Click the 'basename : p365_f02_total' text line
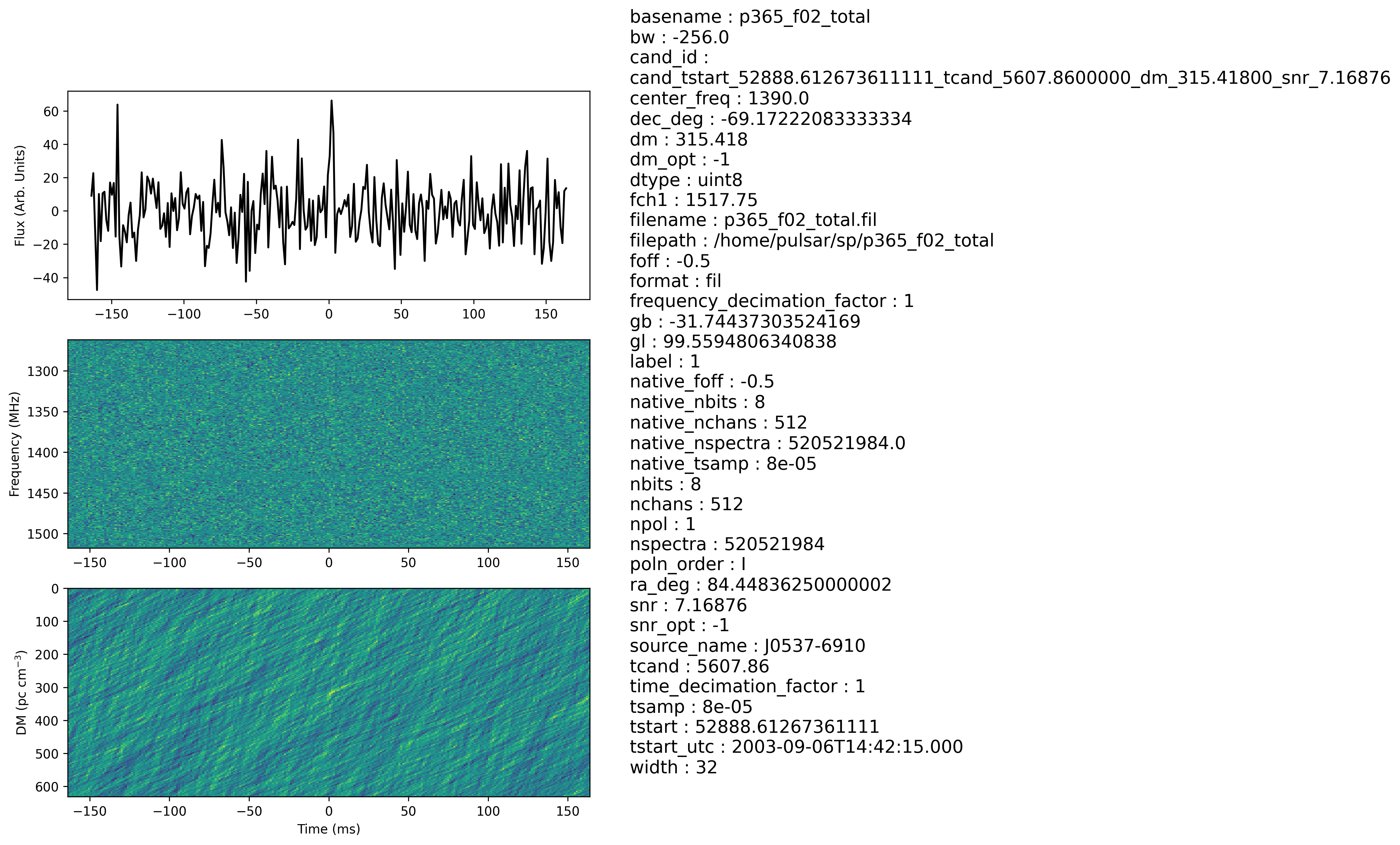This screenshot has height=845, width=1400. click(749, 17)
